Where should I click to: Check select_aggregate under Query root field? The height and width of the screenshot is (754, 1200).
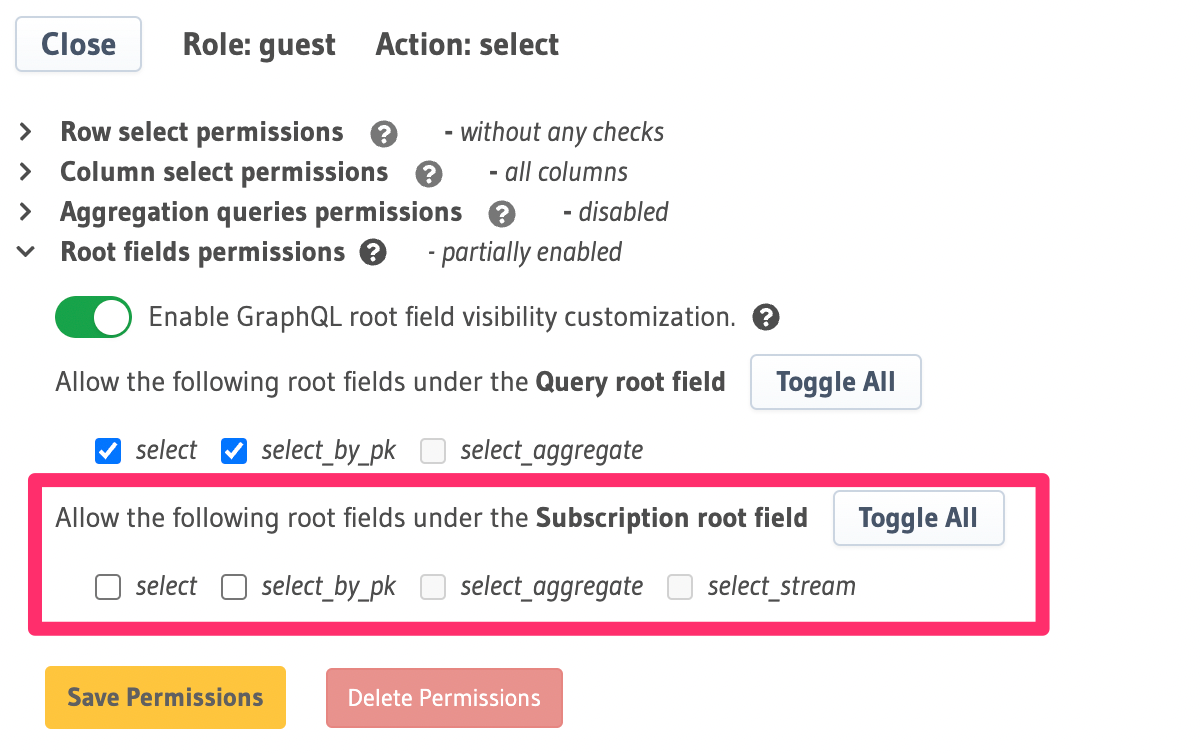point(433,451)
